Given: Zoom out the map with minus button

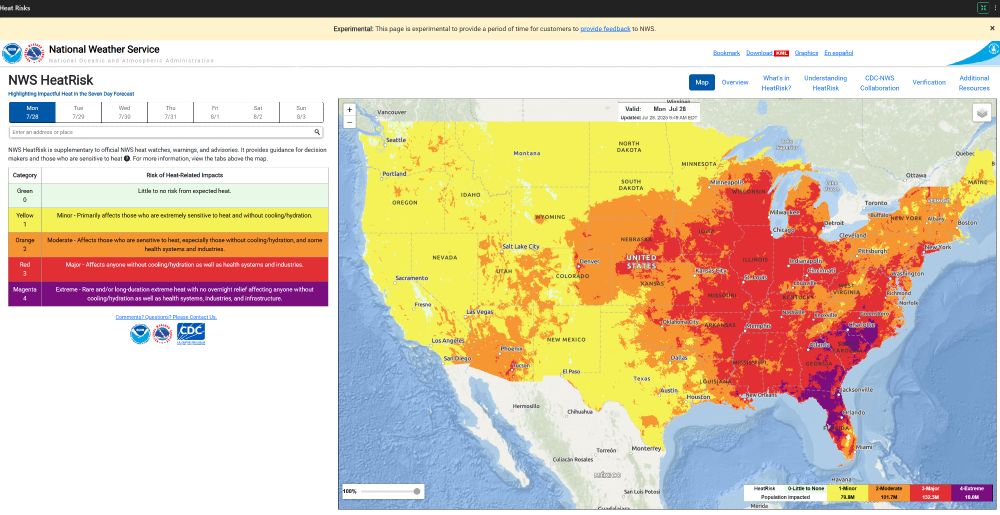Looking at the screenshot, I should [x=349, y=122].
